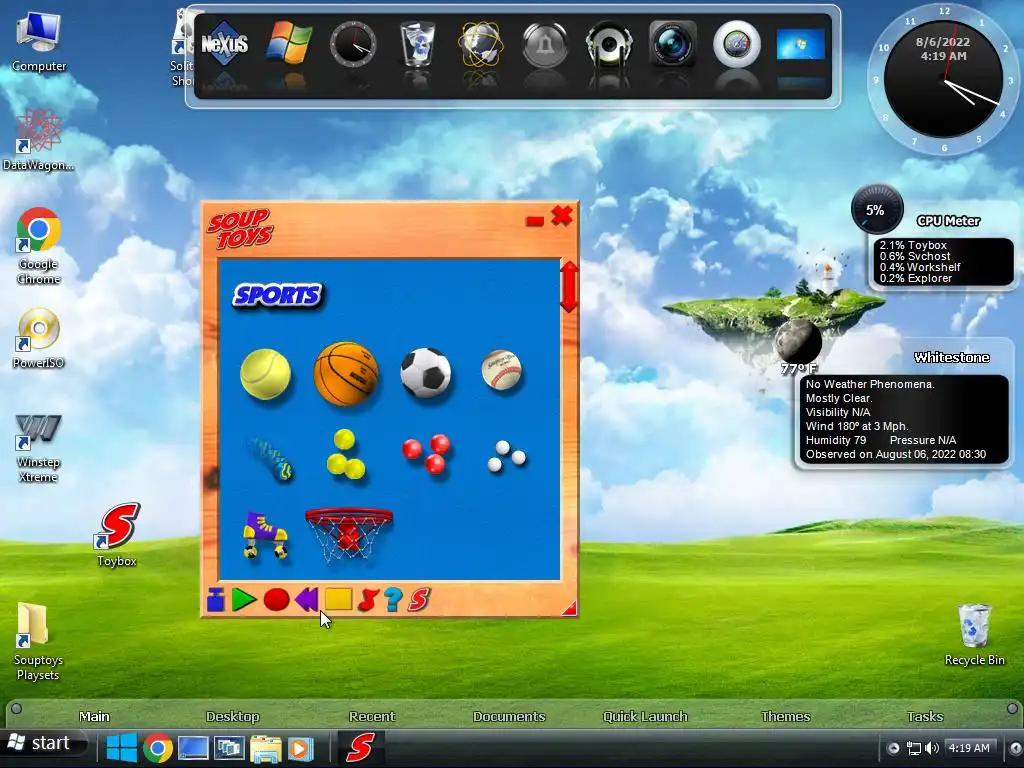Switch to the Themes shelf tab
The width and height of the screenshot is (1024, 768).
(785, 716)
